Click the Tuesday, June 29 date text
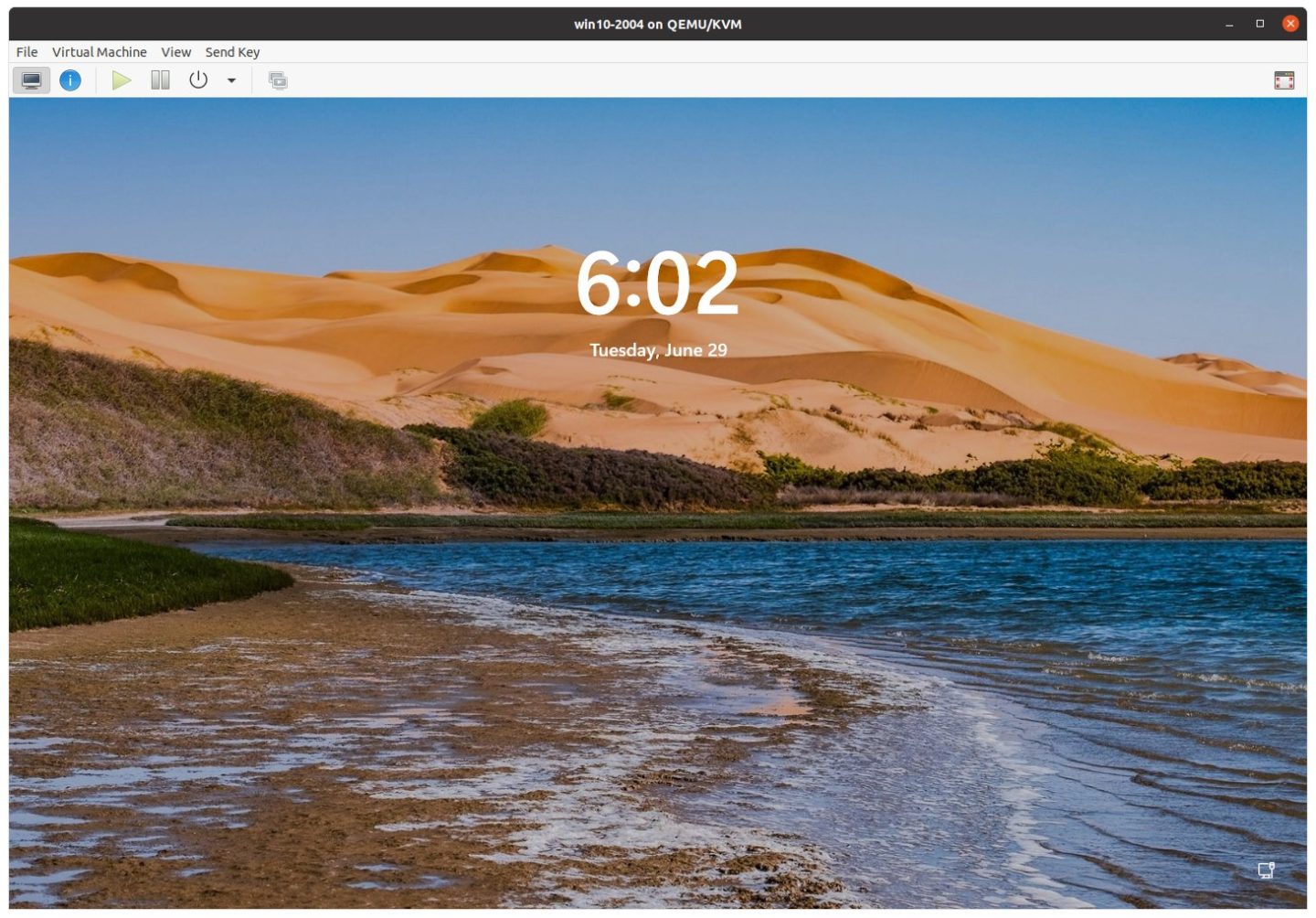The image size is (1316, 918). point(659,350)
